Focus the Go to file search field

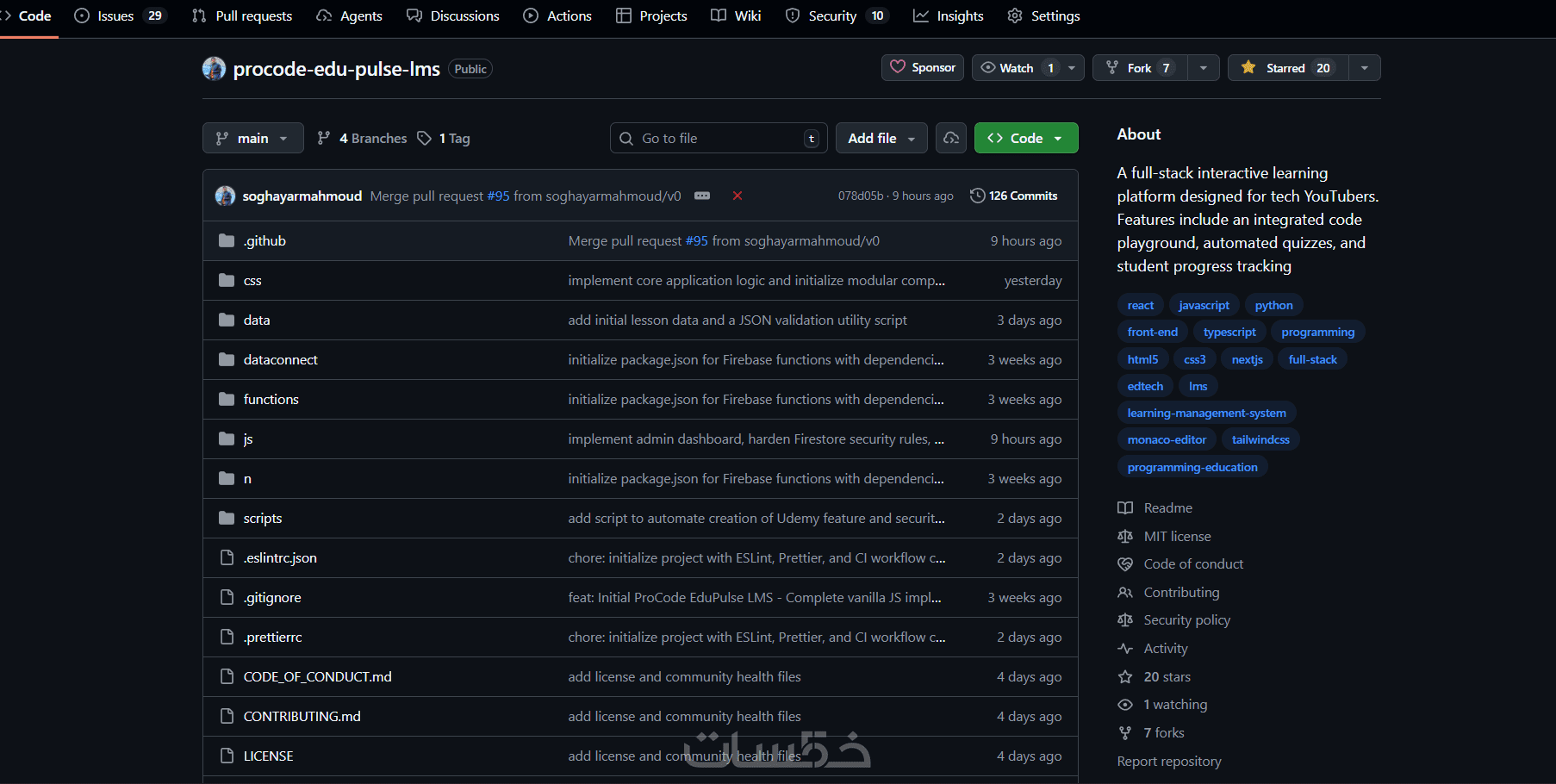click(x=719, y=138)
